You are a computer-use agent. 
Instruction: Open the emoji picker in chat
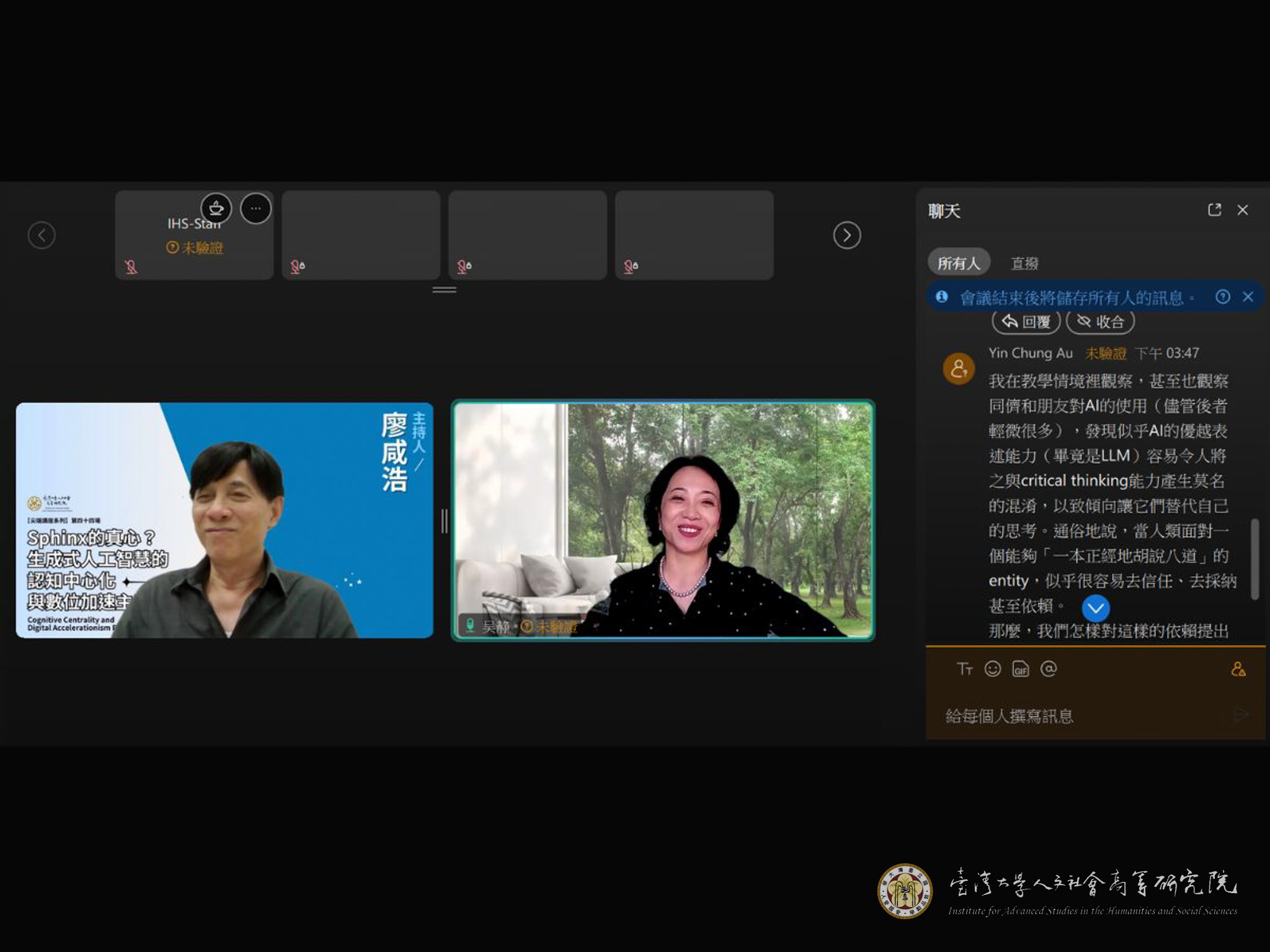coord(993,669)
